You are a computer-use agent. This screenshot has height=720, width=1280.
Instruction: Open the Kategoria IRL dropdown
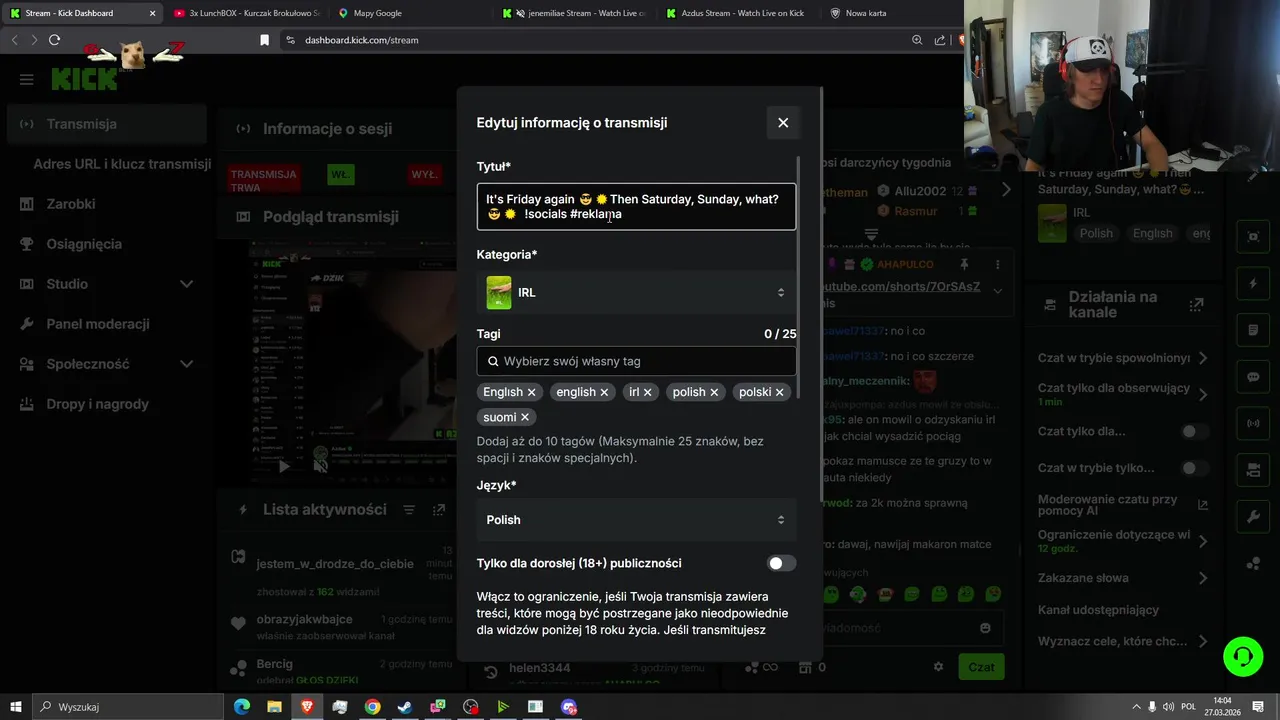pos(636,292)
